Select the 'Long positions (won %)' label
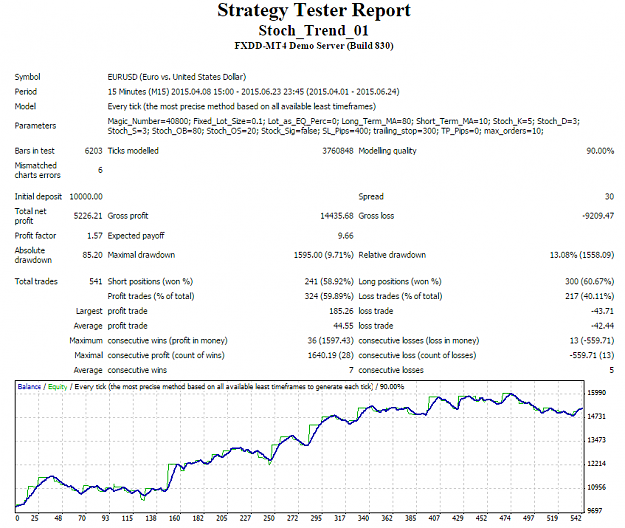 coord(400,282)
